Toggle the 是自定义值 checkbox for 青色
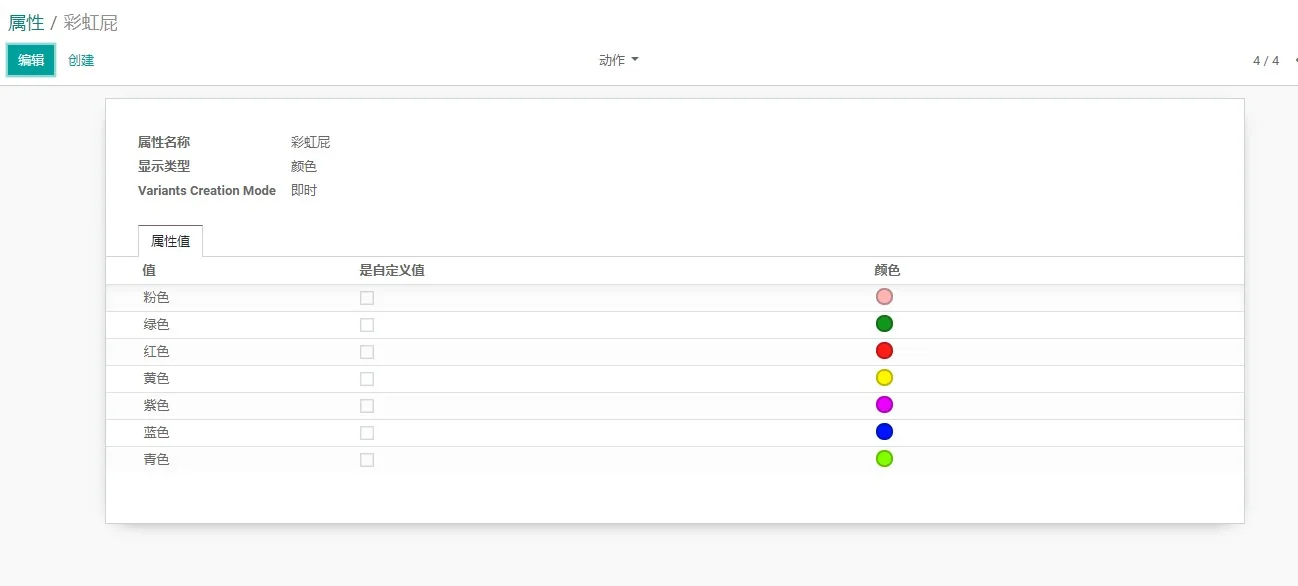The image size is (1298, 586). pyautogui.click(x=366, y=459)
